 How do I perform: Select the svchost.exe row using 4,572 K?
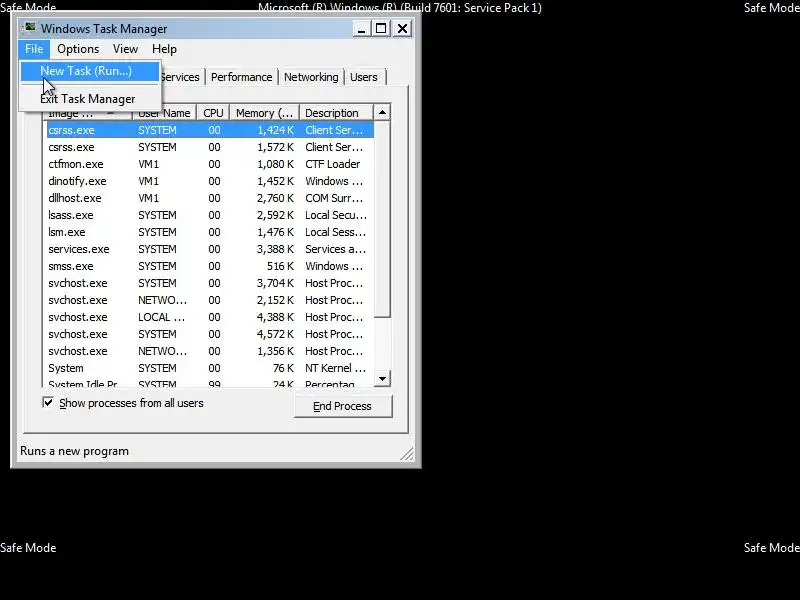coord(210,334)
